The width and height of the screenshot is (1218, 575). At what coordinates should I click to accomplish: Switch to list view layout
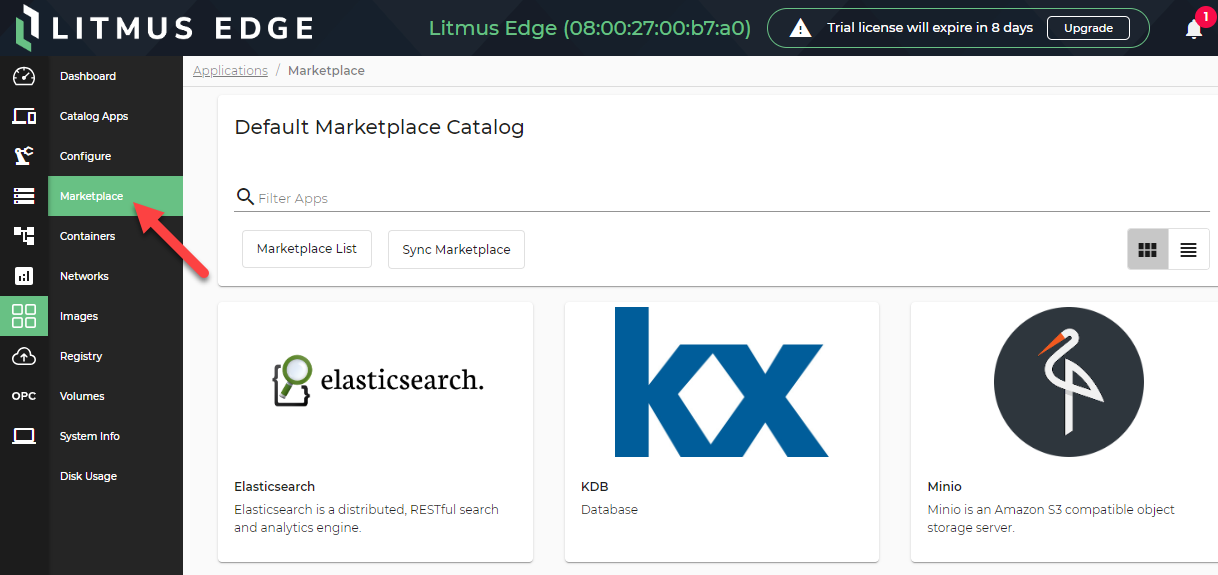[1189, 250]
